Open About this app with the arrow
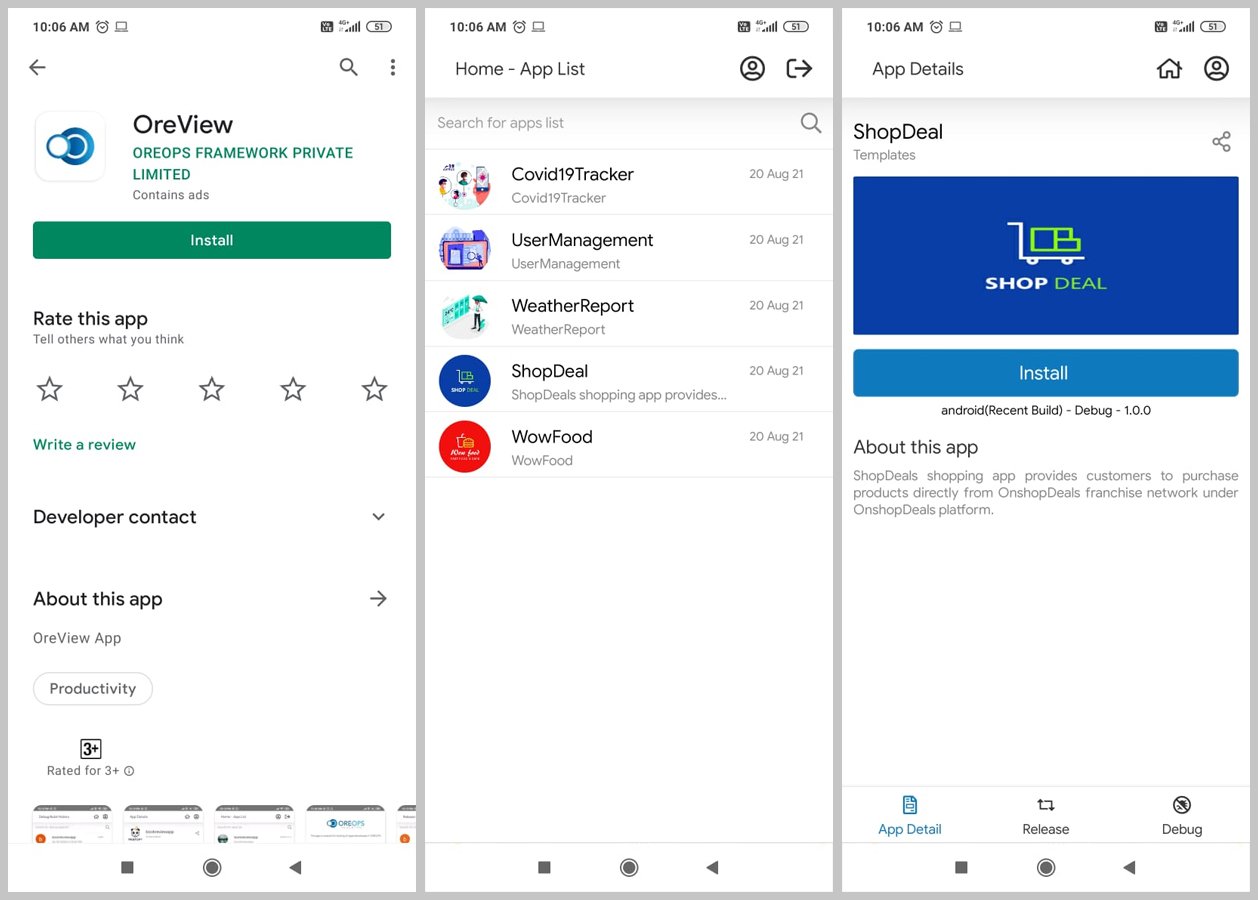1258x900 pixels. (378, 599)
